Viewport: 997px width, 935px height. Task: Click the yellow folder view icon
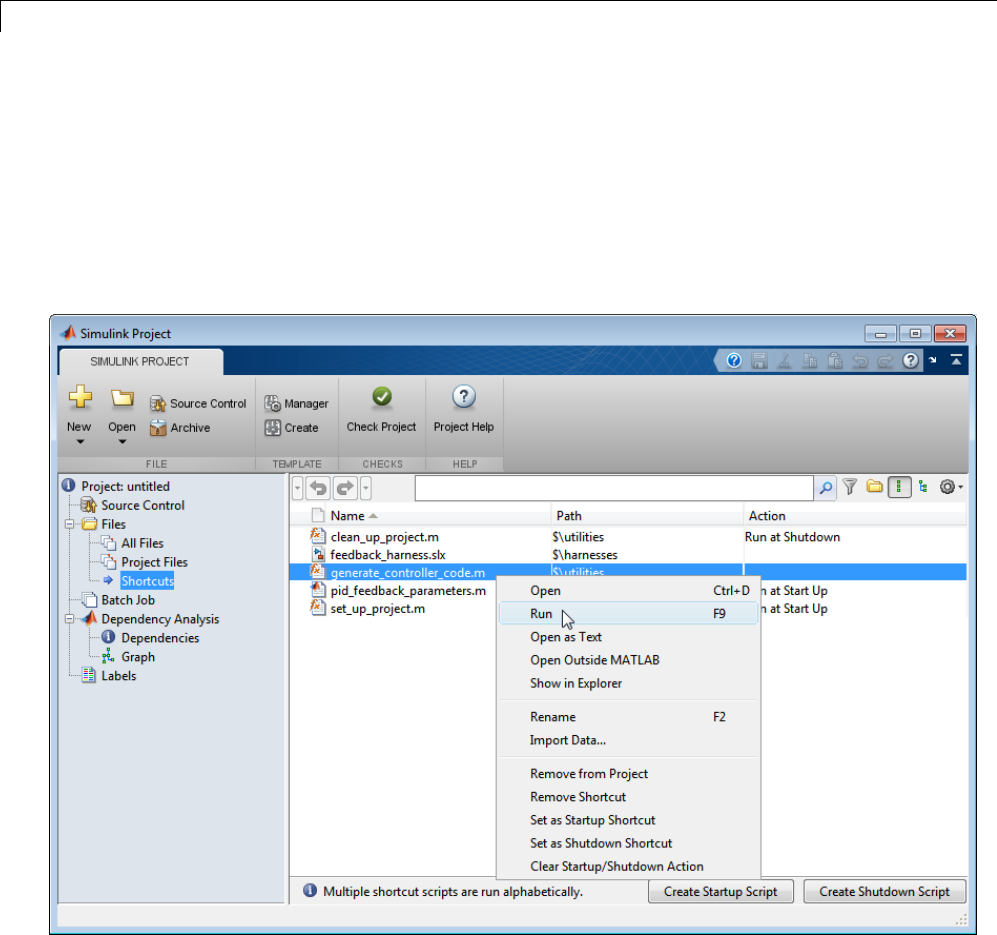pyautogui.click(x=875, y=487)
